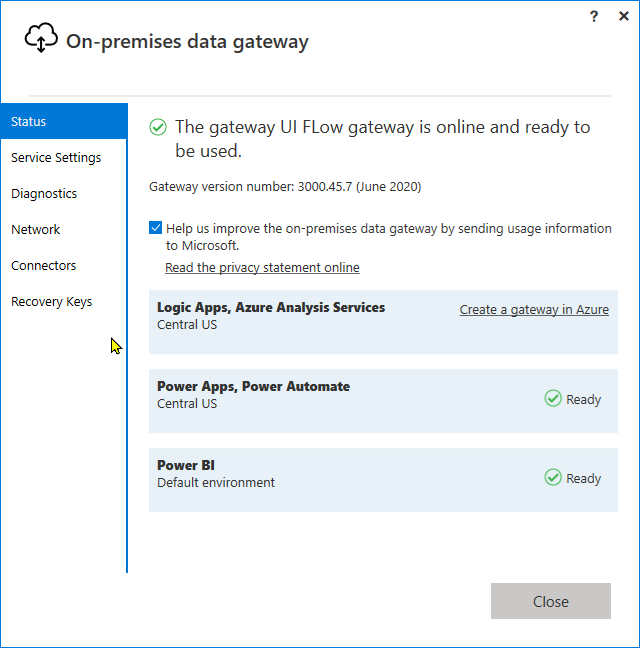Viewport: 640px width, 648px height.
Task: Click the Default environment text
Action: click(216, 482)
